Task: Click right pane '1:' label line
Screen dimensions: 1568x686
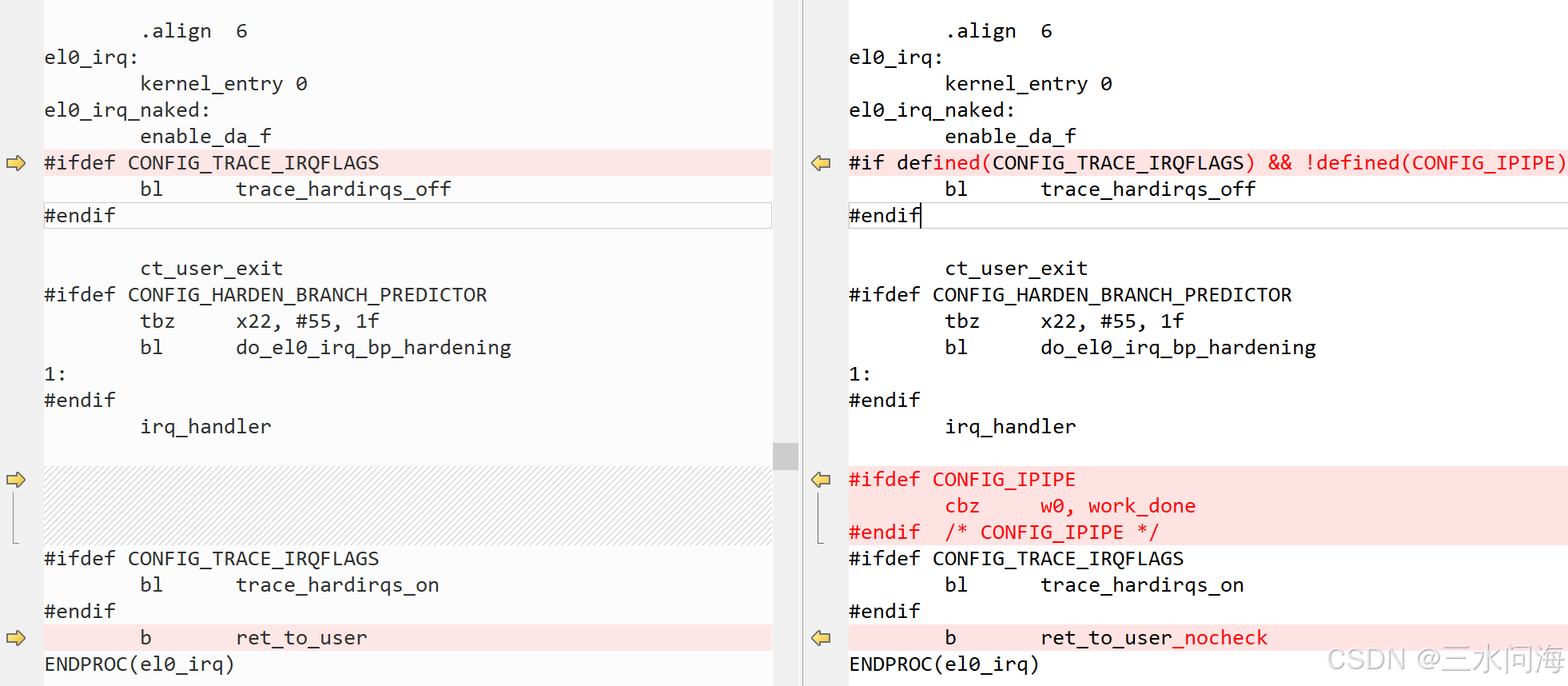Action: (860, 374)
